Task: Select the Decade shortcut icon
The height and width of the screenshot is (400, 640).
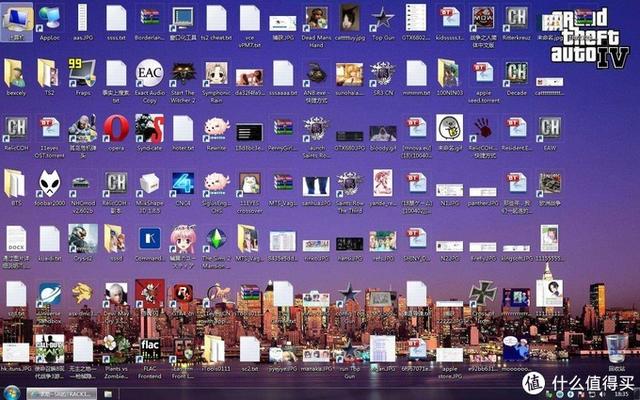Action: point(516,73)
